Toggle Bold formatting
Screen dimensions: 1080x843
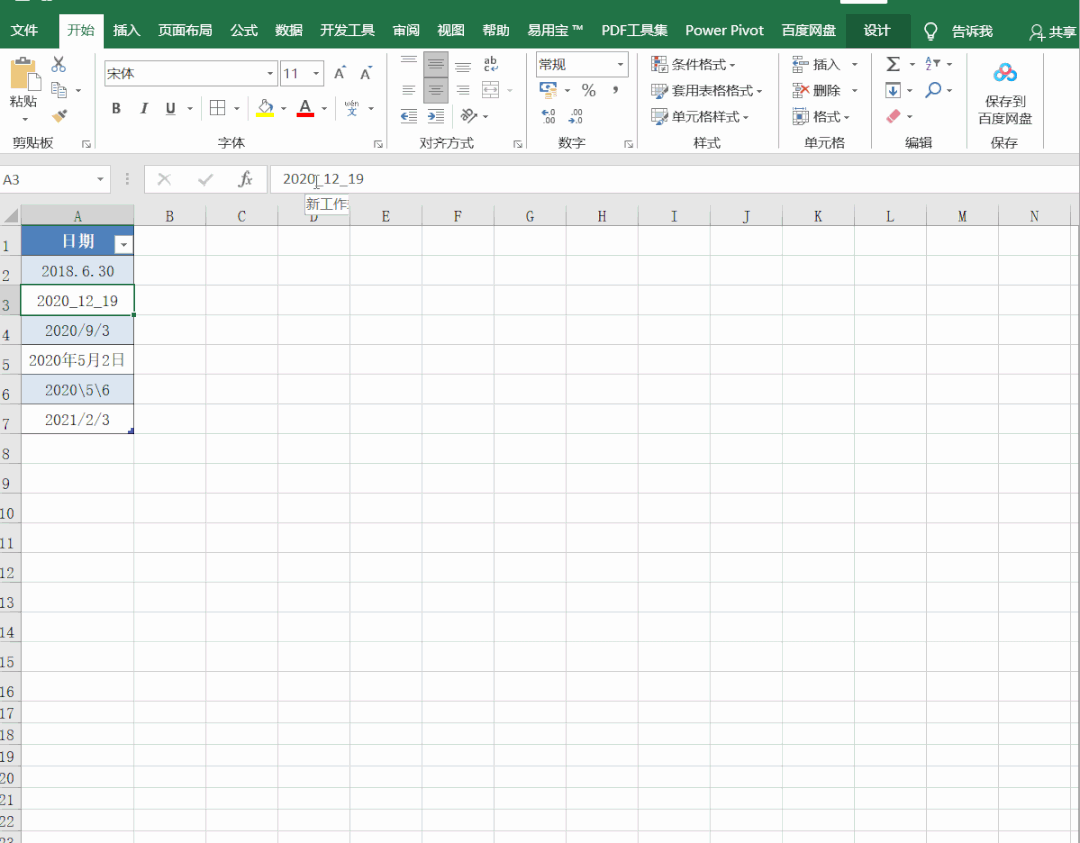116,108
